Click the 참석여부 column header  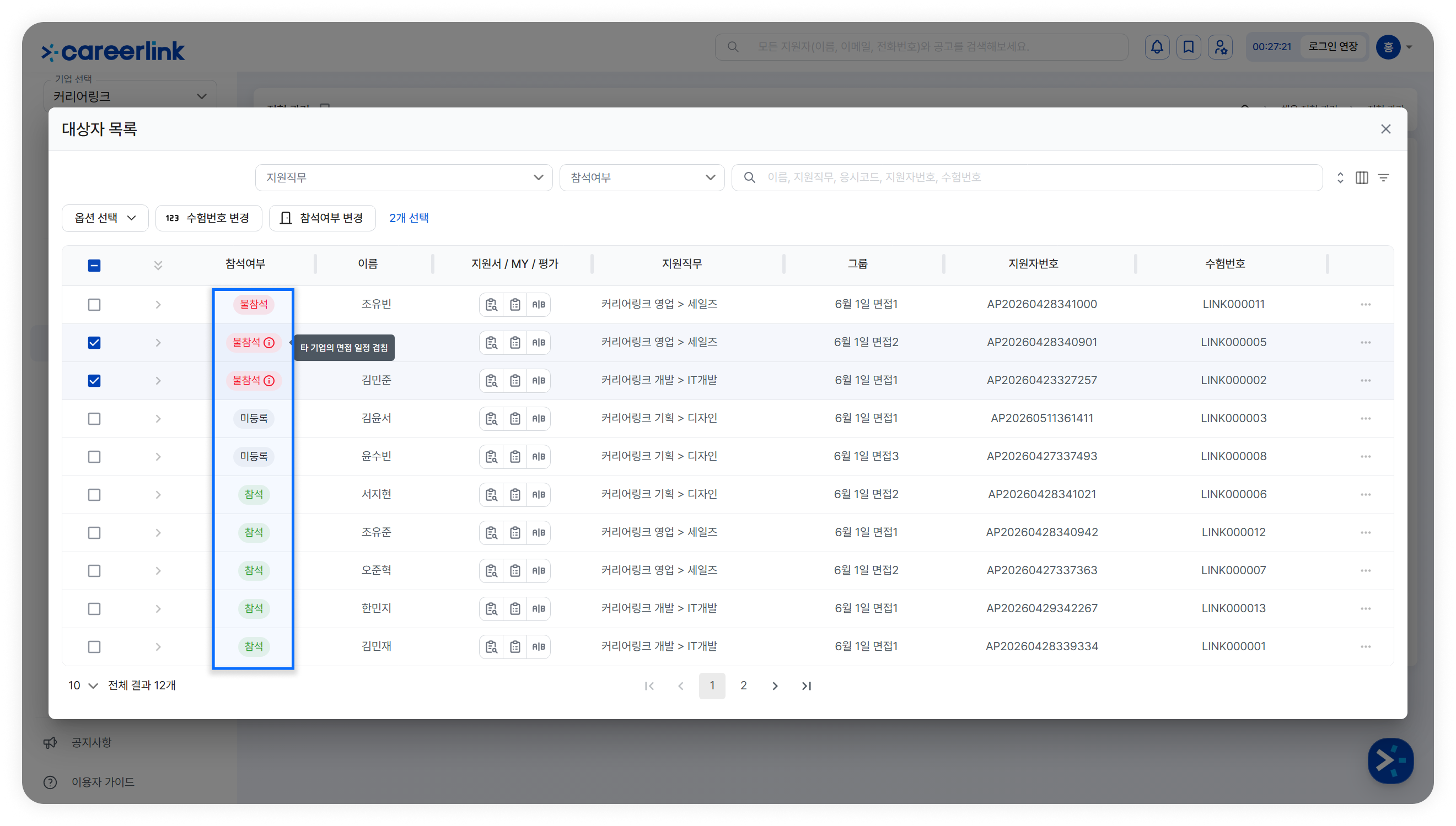(x=245, y=263)
